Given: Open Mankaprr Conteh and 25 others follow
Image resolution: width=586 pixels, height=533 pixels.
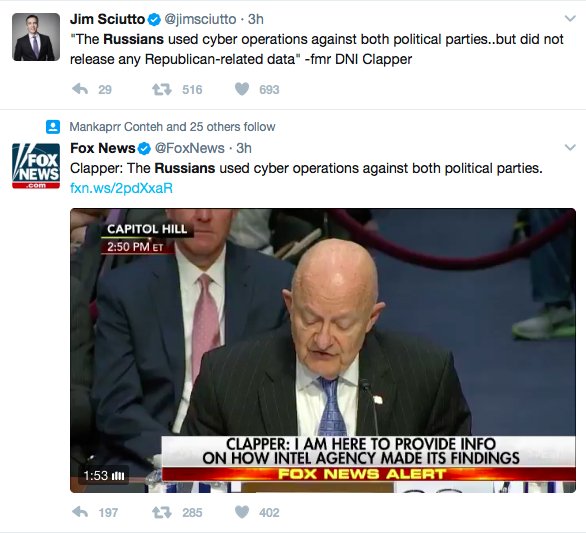Looking at the screenshot, I should click(x=172, y=127).
